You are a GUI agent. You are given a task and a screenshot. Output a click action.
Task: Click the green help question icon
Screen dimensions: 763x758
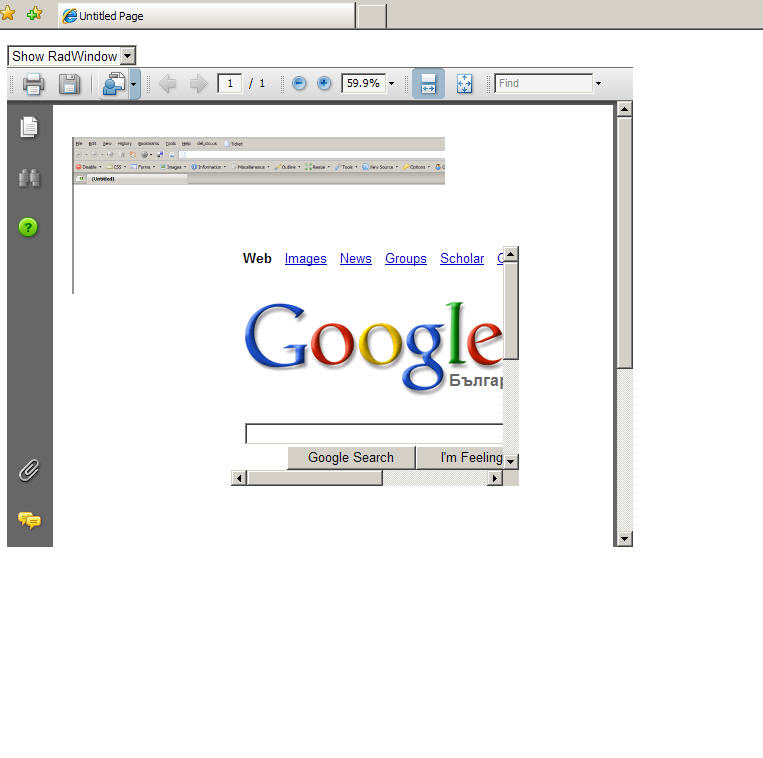pos(28,227)
